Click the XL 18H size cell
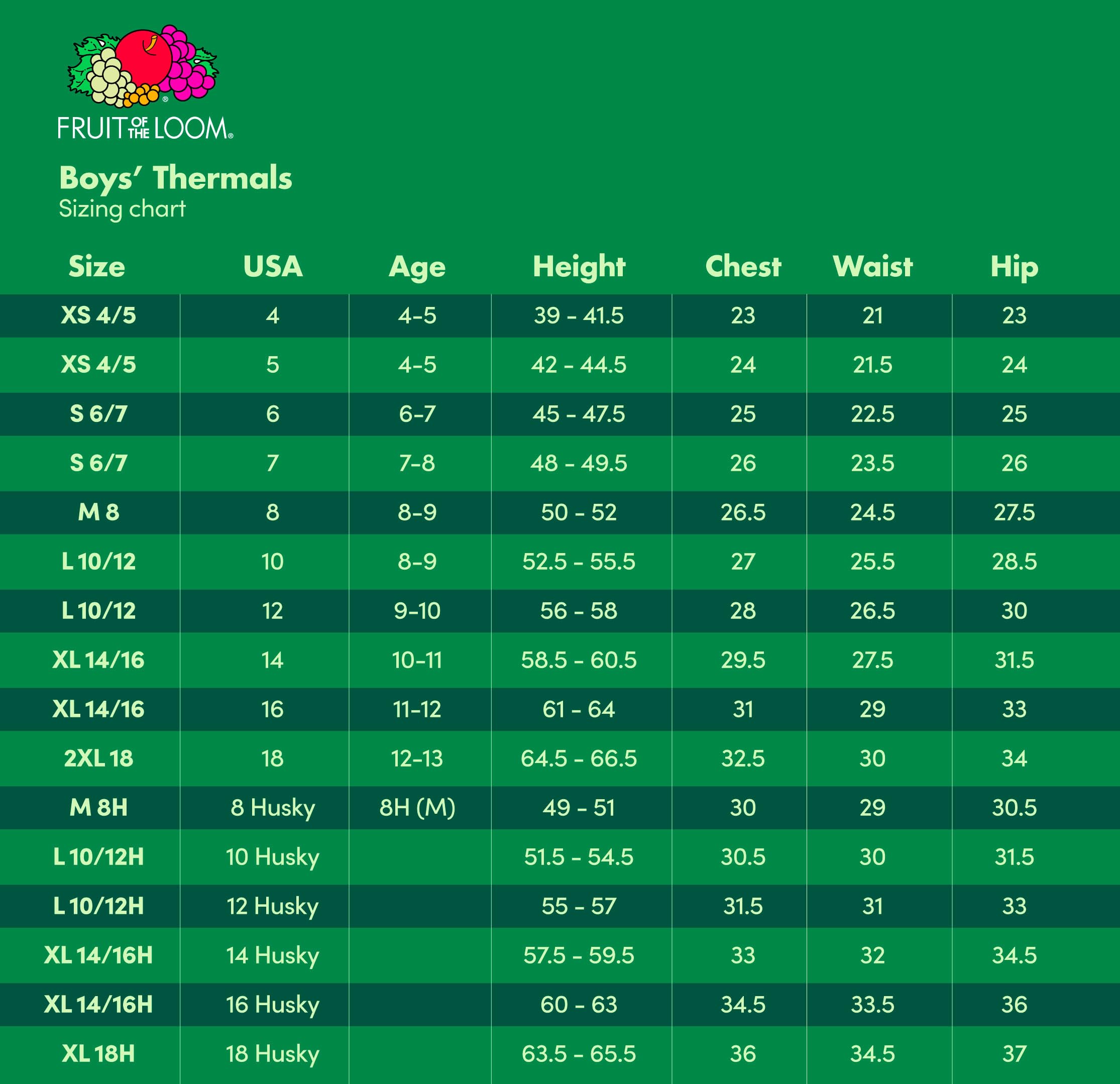This screenshot has height=1084, width=1120. 98,1054
